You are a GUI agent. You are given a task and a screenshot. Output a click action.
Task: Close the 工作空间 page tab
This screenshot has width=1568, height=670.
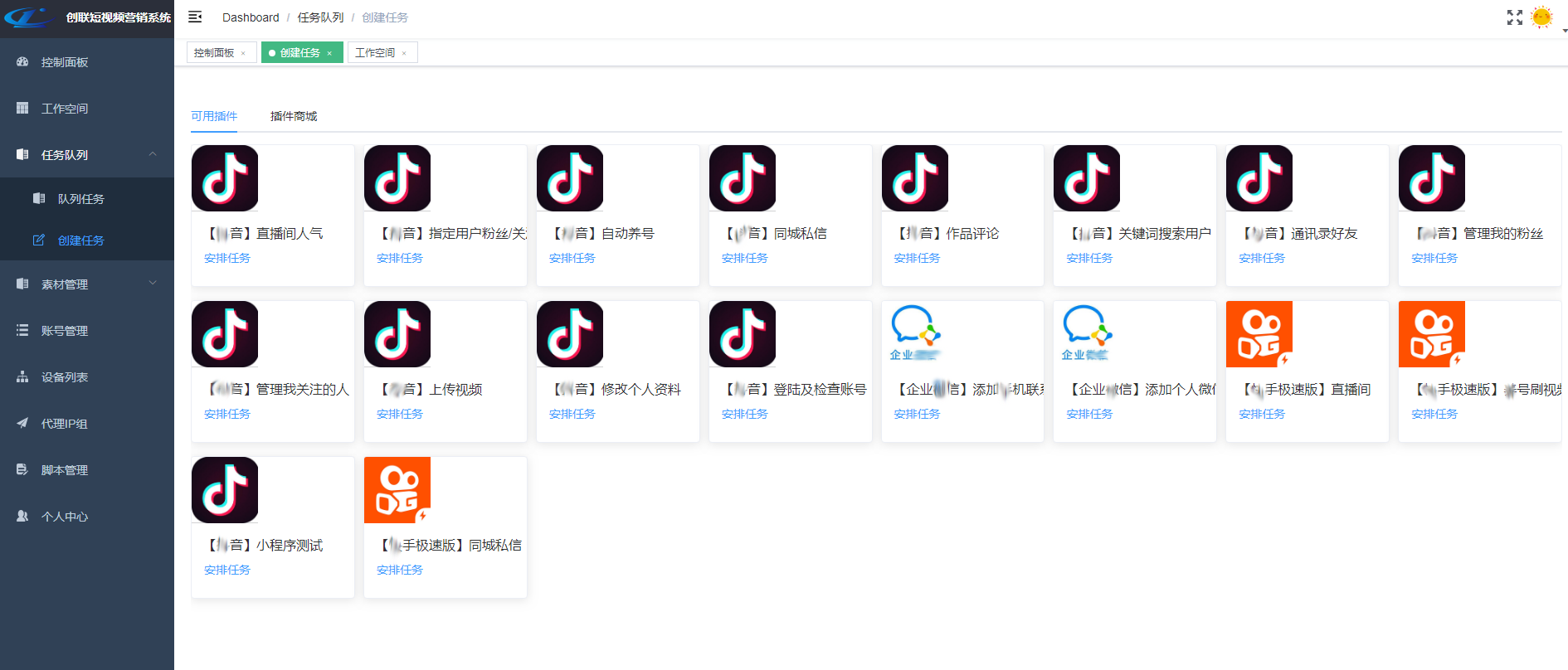[404, 53]
